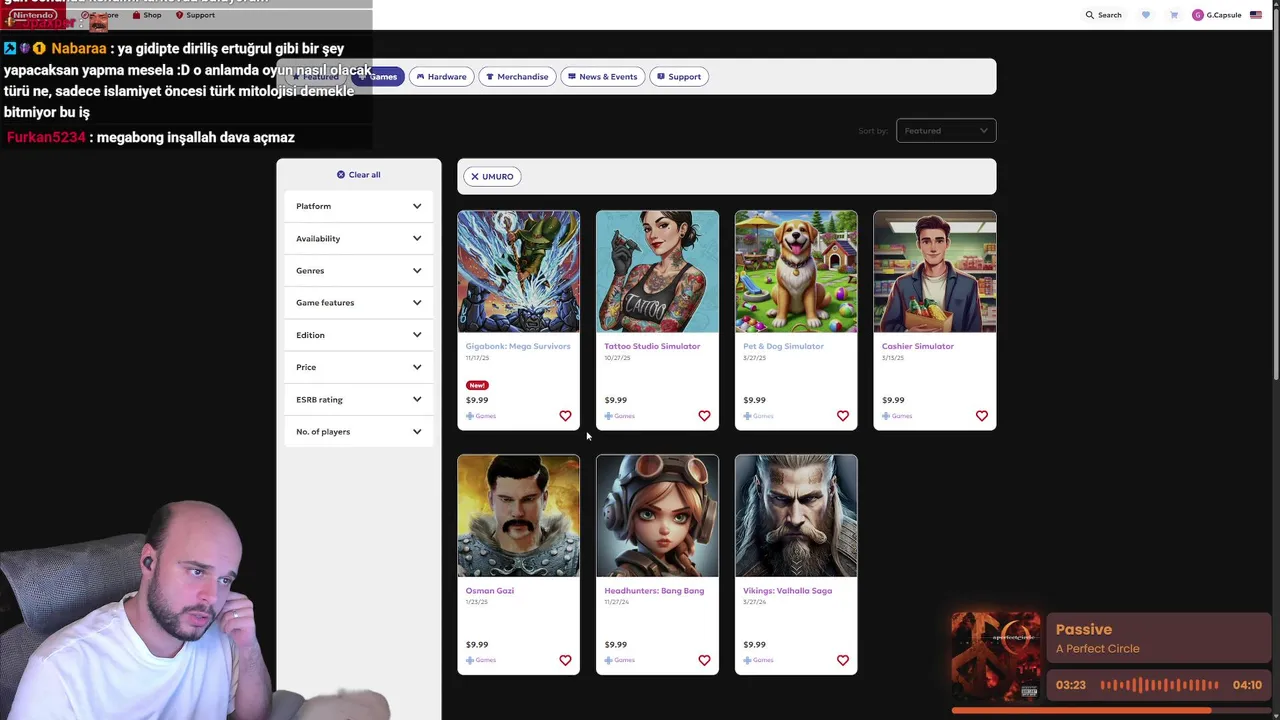Click the Pet & Dog Simulator cover art
Viewport: 1280px width, 720px height.
(x=796, y=271)
